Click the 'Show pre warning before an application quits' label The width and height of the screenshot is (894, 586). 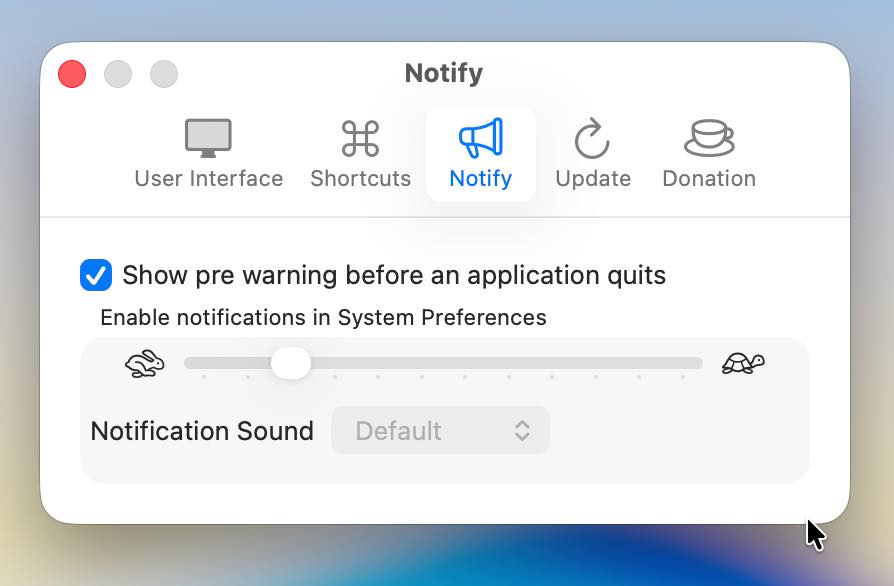(394, 275)
